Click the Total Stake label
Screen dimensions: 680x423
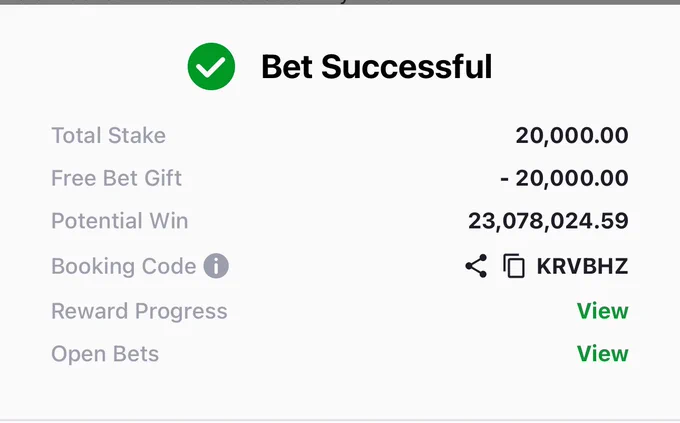click(108, 135)
